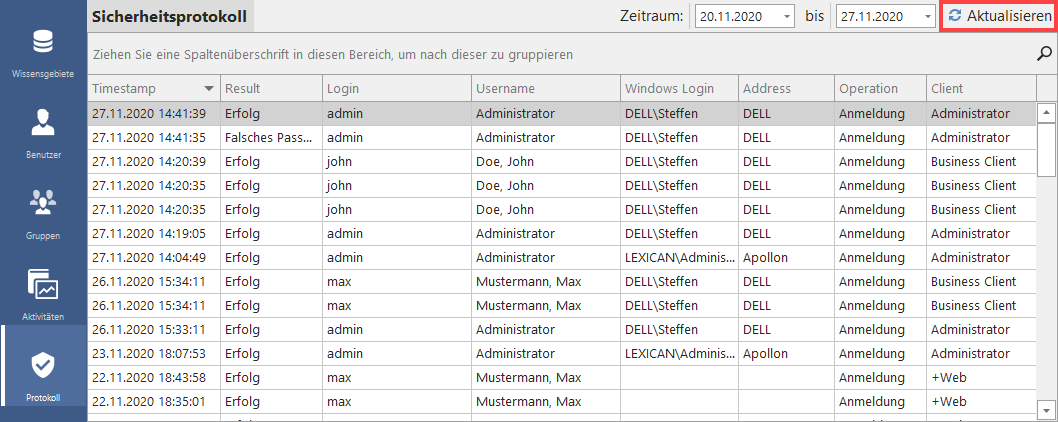Sort by the Windows Login column
1058x422 pixels.
pos(669,89)
